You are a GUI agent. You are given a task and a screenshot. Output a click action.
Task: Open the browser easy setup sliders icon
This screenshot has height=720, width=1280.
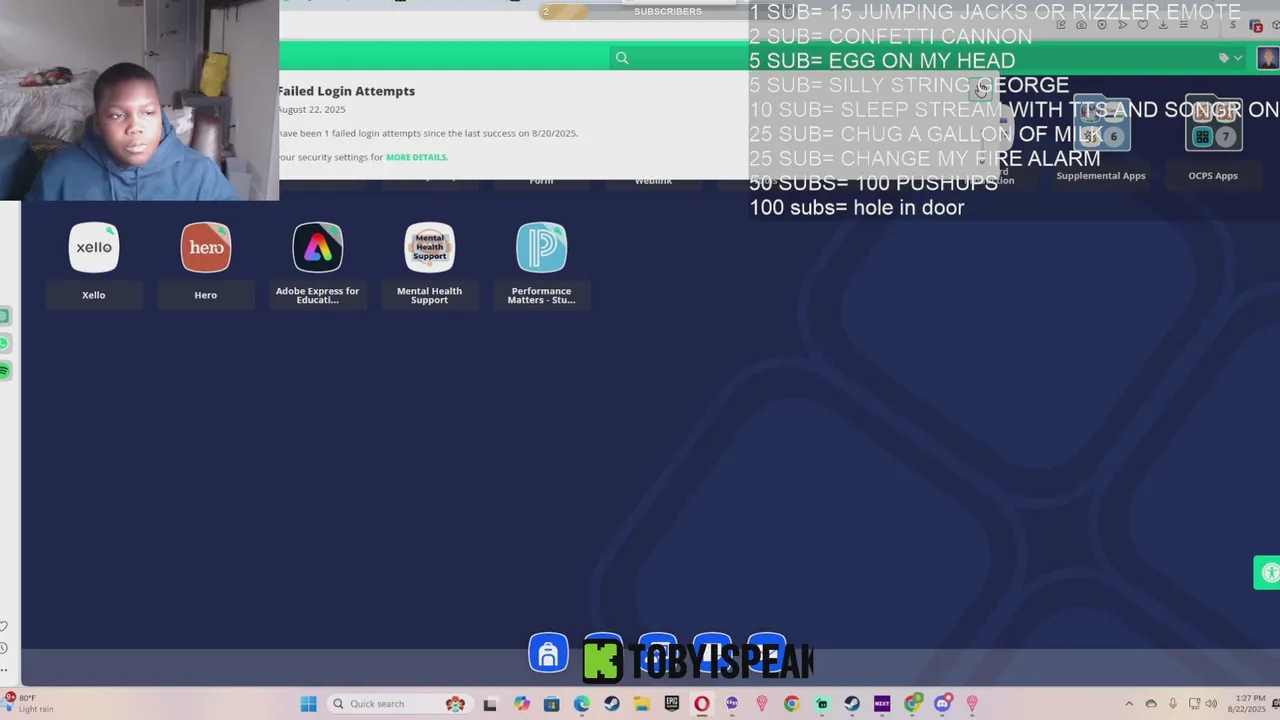point(1184,25)
